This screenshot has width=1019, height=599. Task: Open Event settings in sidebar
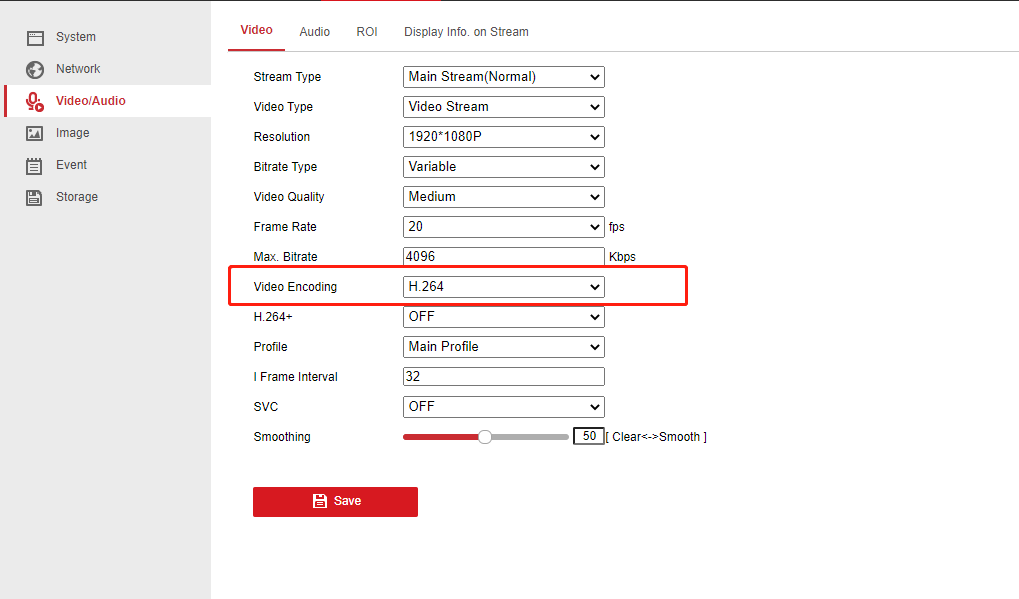[x=71, y=165]
